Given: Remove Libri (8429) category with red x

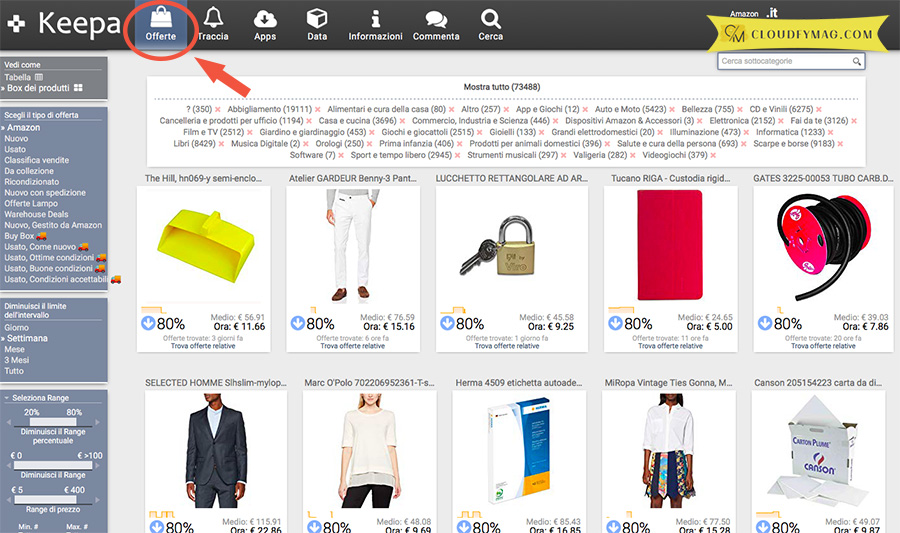Looking at the screenshot, I should pos(221,144).
